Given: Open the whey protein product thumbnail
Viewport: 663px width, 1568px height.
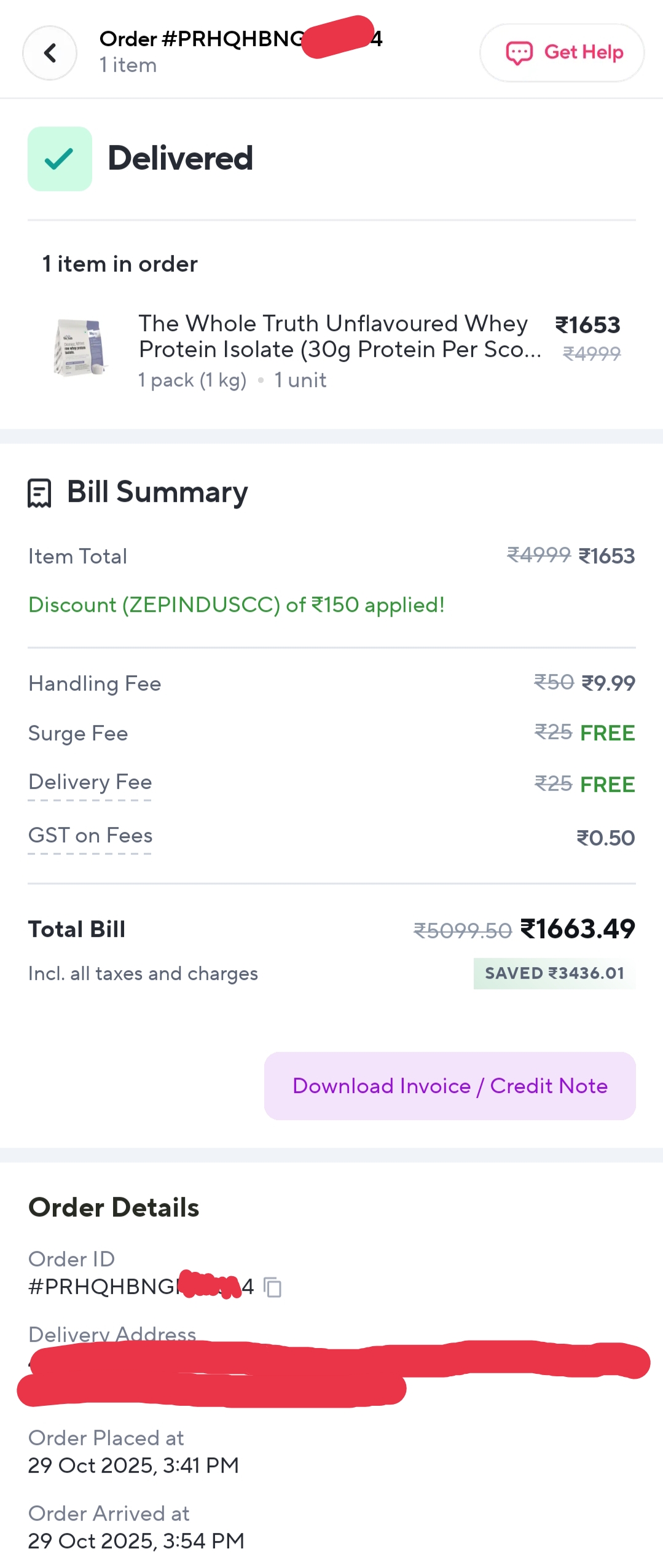Looking at the screenshot, I should [79, 347].
